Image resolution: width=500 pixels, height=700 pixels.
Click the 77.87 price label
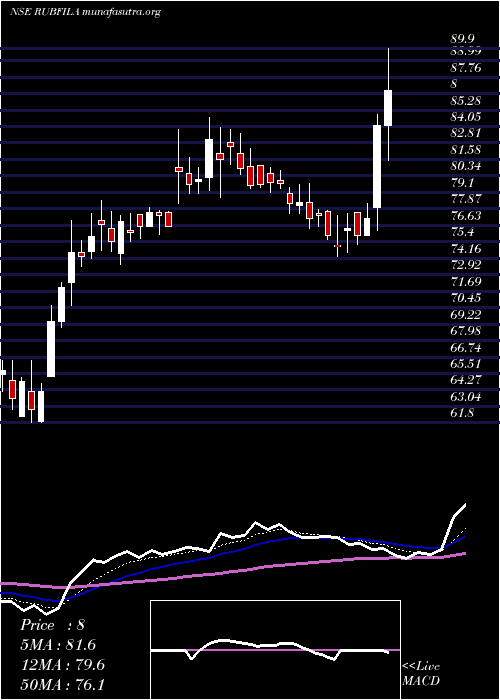[466, 199]
